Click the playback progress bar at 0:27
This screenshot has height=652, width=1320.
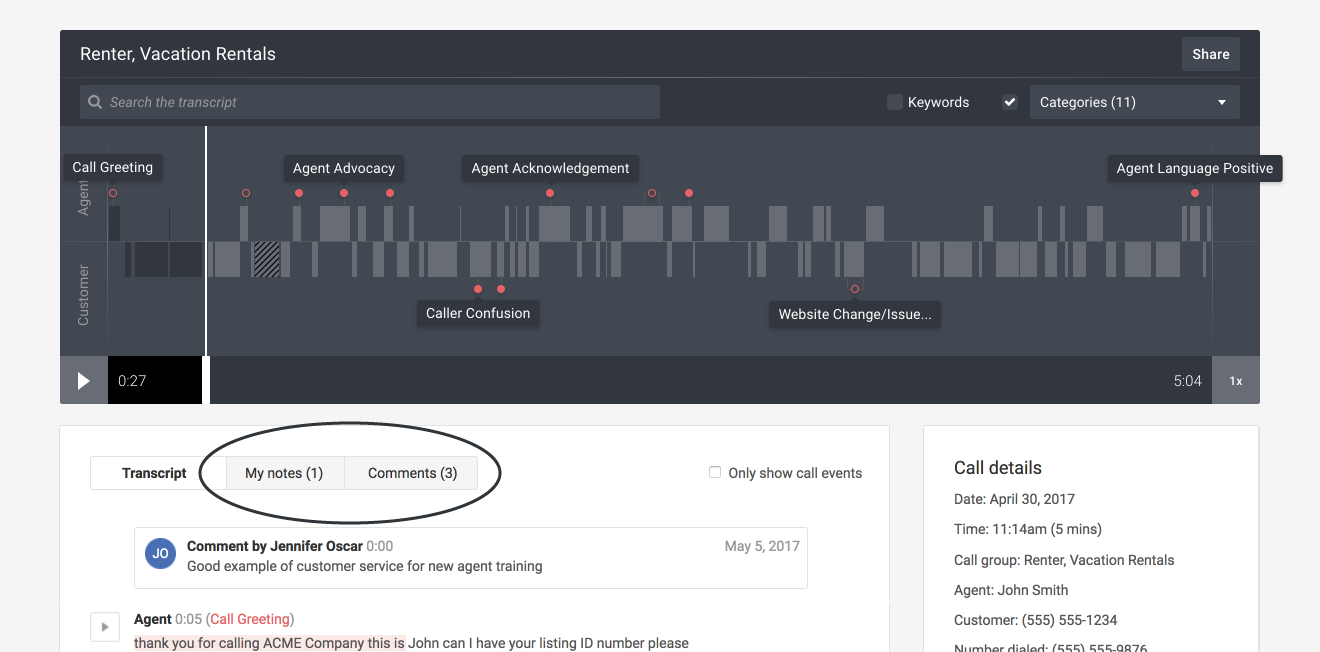155,381
